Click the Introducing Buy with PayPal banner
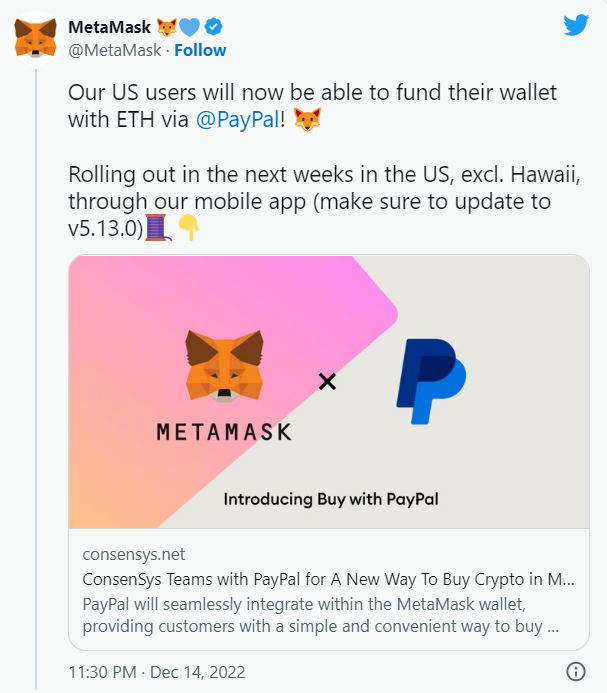 pos(330,498)
